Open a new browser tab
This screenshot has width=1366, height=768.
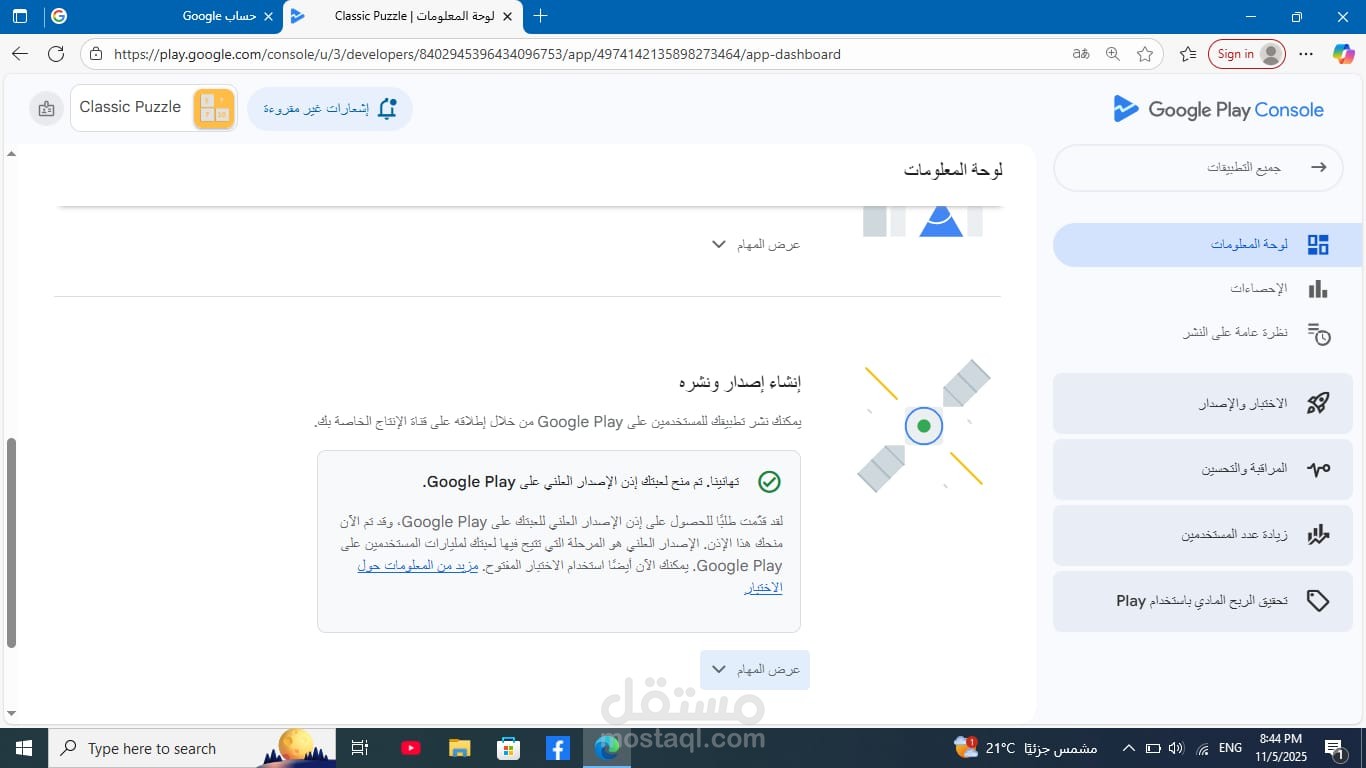541,16
